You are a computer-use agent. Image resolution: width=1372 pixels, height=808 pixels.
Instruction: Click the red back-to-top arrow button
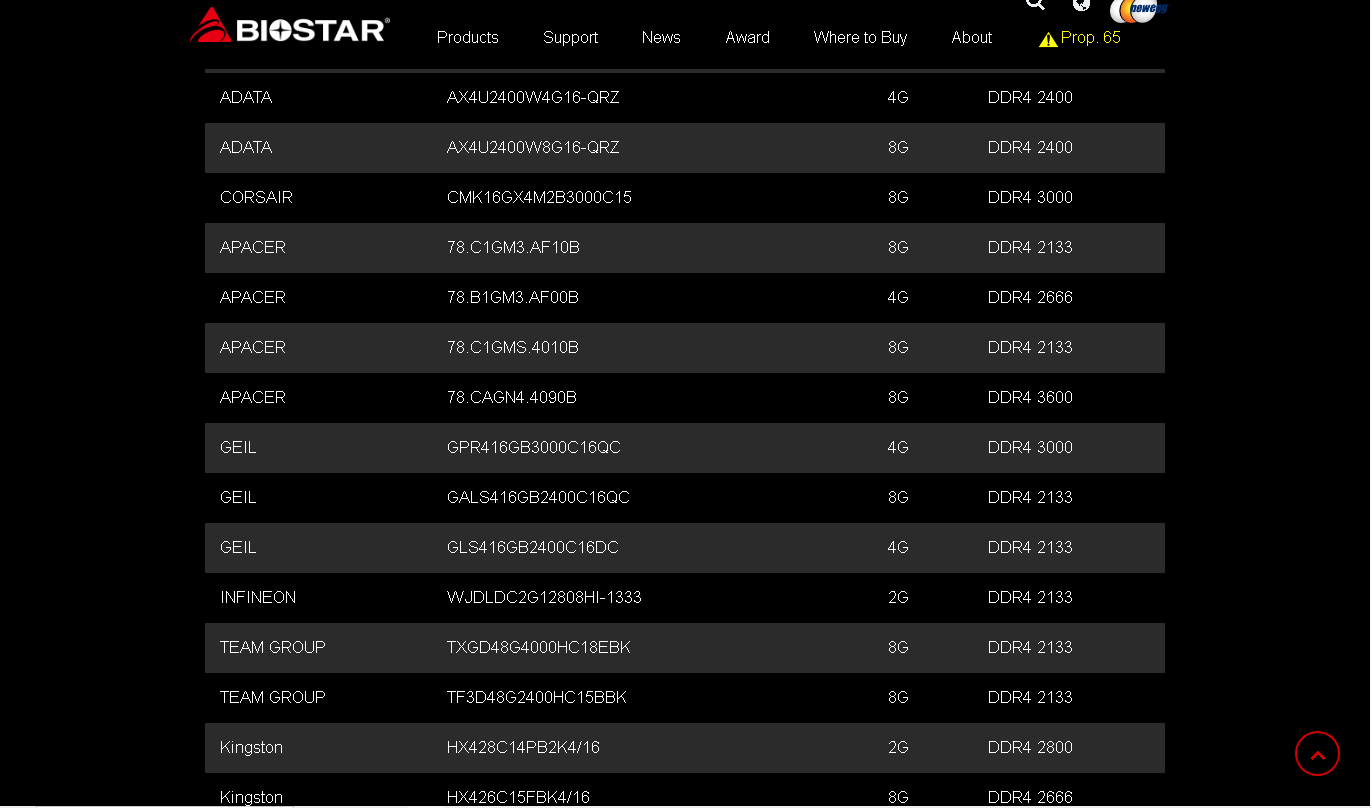[1317, 754]
